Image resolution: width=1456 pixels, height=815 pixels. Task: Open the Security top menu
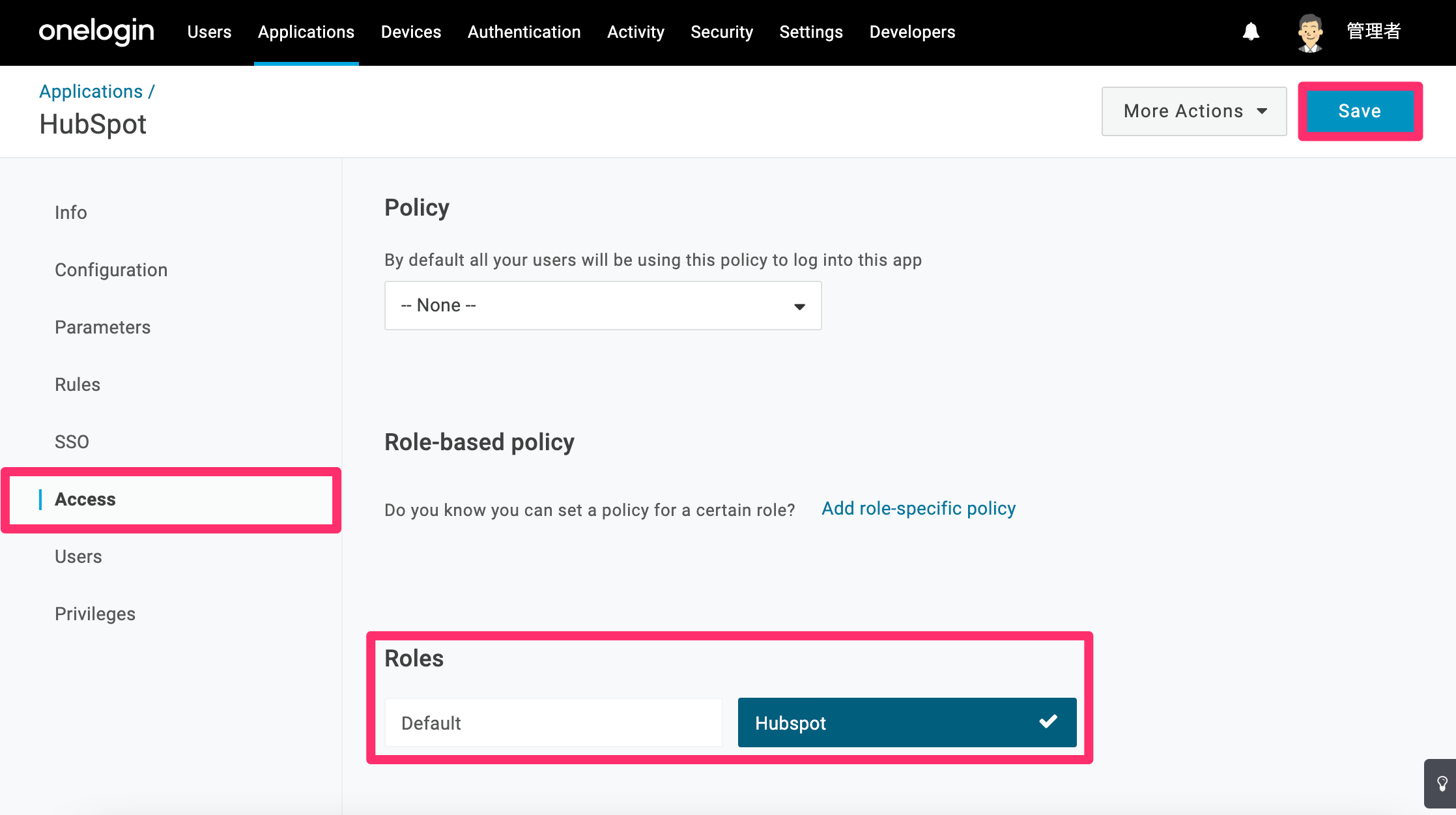click(722, 32)
